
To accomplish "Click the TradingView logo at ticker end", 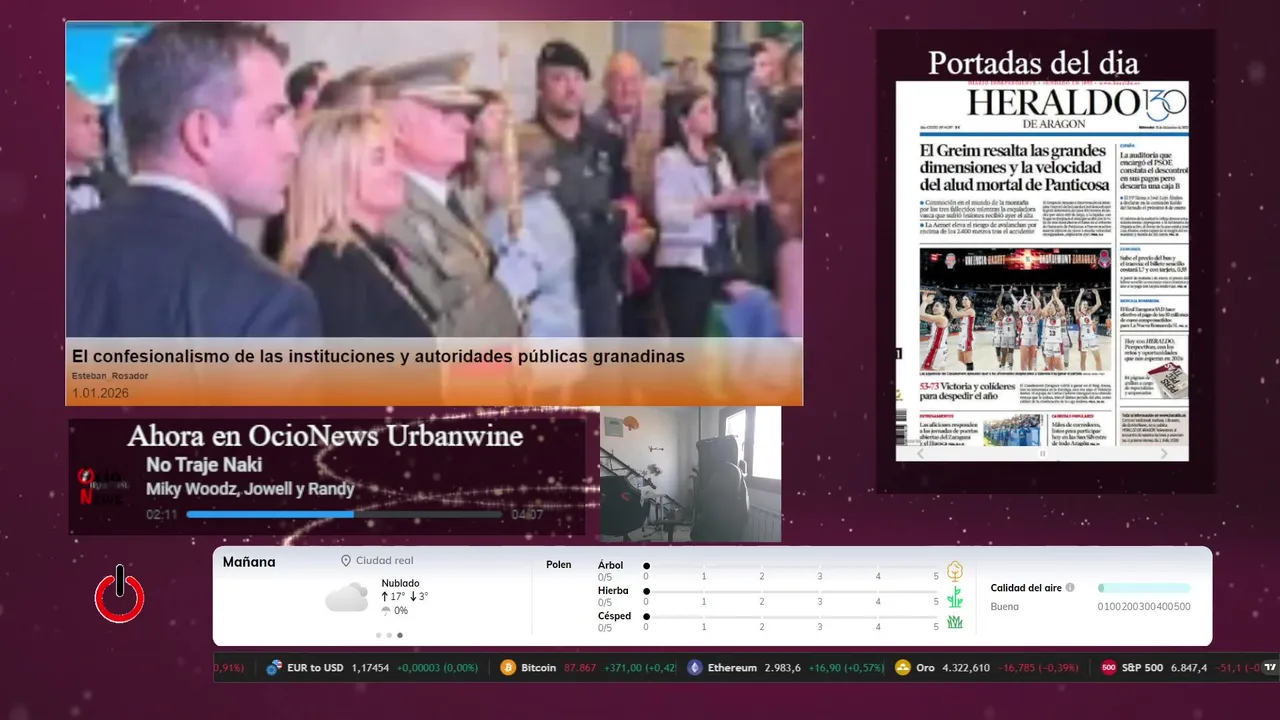I will pos(1270,667).
